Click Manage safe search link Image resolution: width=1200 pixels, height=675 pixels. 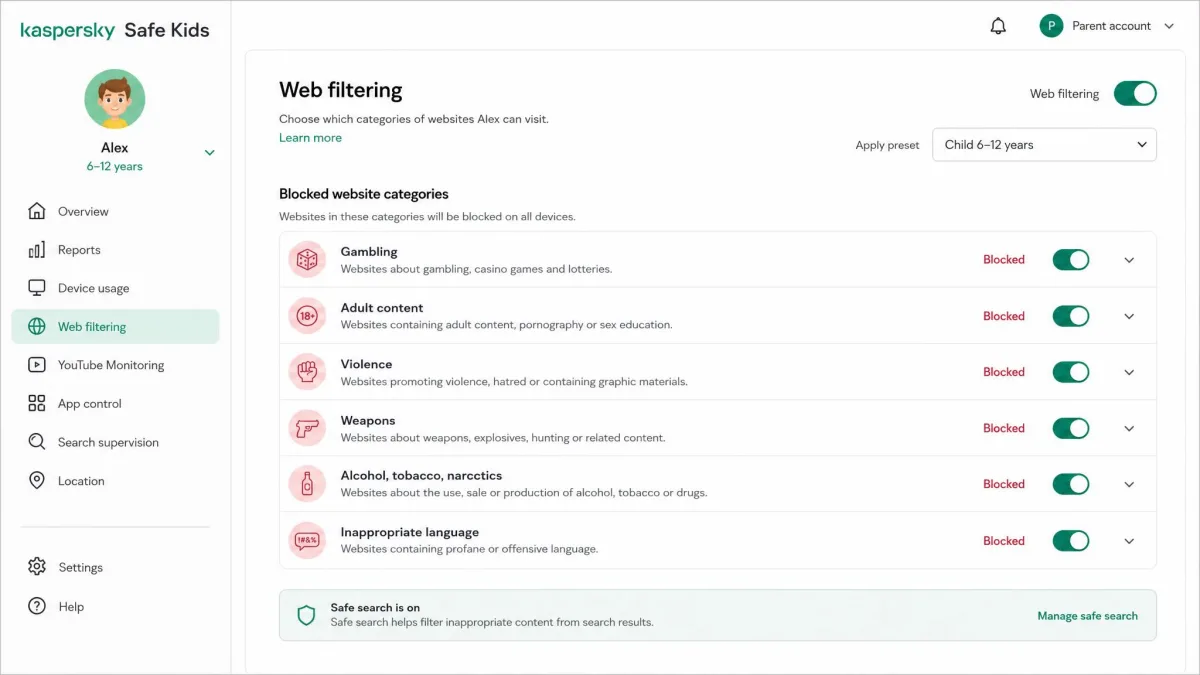click(x=1087, y=616)
